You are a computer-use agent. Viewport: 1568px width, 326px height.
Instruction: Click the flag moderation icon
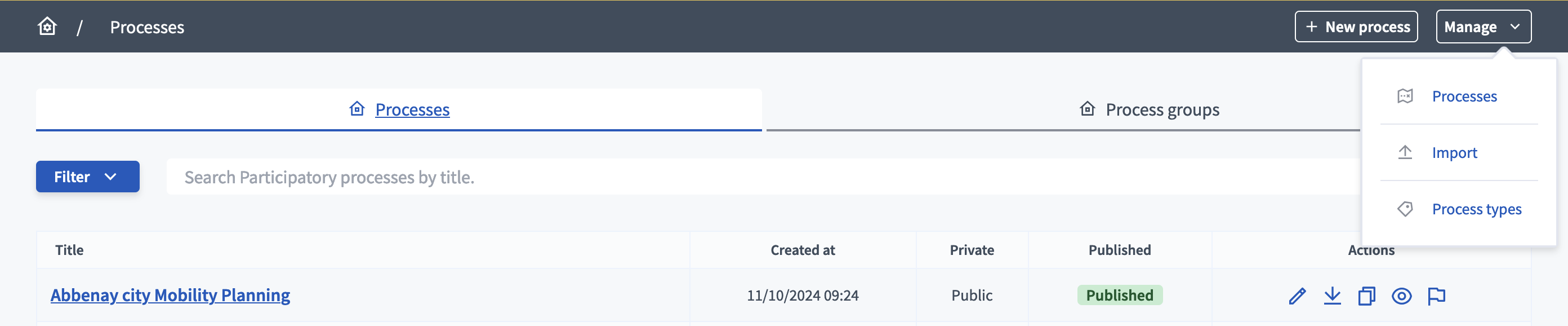[x=1437, y=296]
